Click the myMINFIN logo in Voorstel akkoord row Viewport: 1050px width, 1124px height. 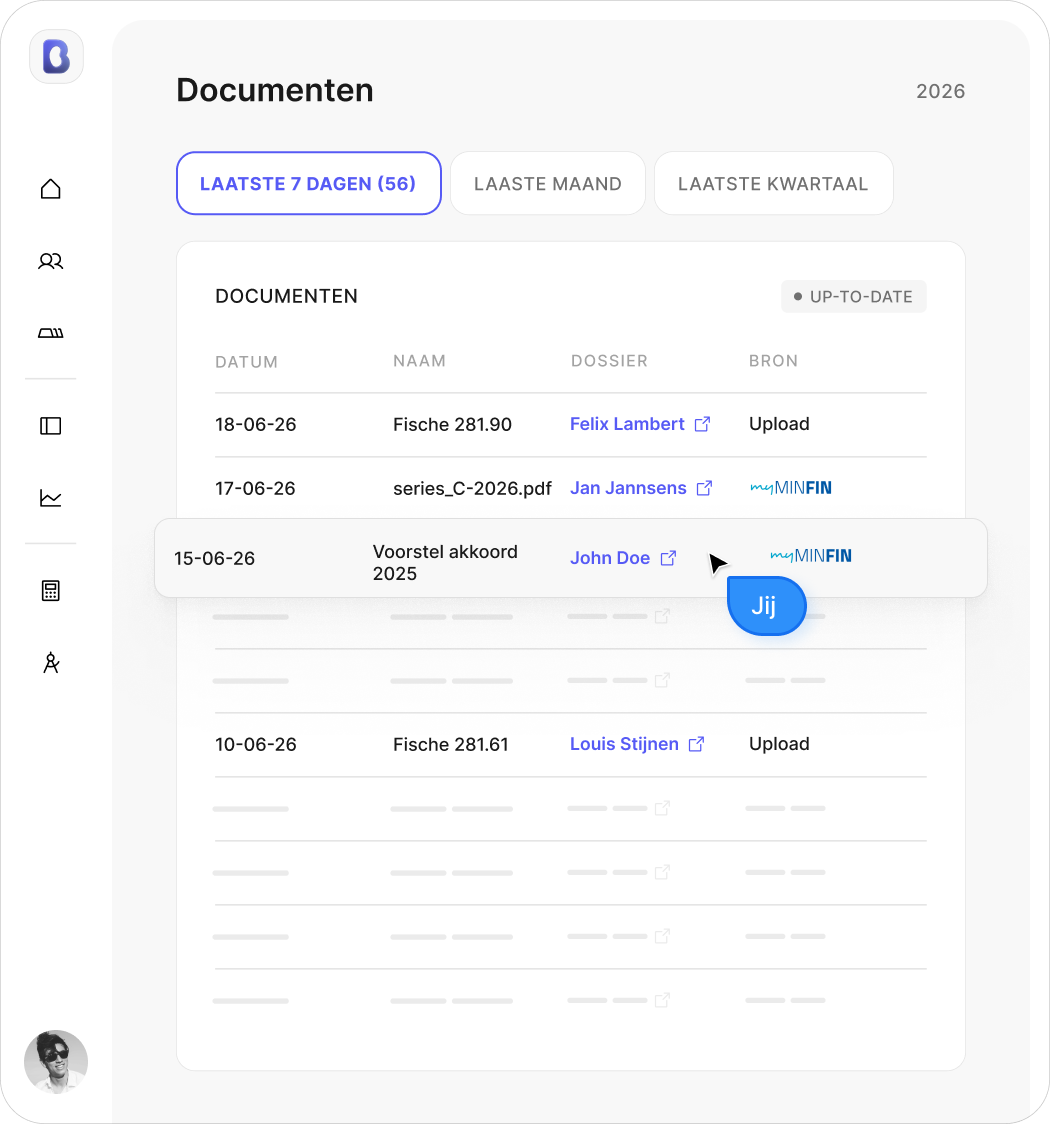(x=811, y=556)
